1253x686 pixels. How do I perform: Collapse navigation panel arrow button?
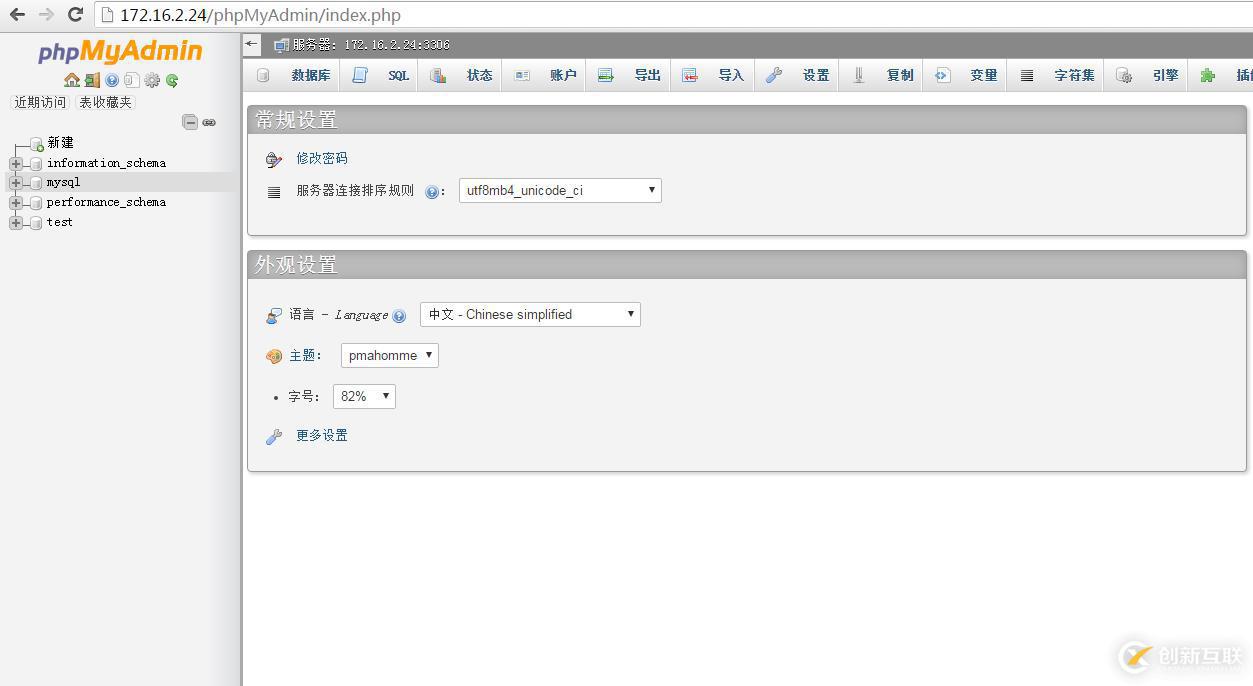pos(252,44)
